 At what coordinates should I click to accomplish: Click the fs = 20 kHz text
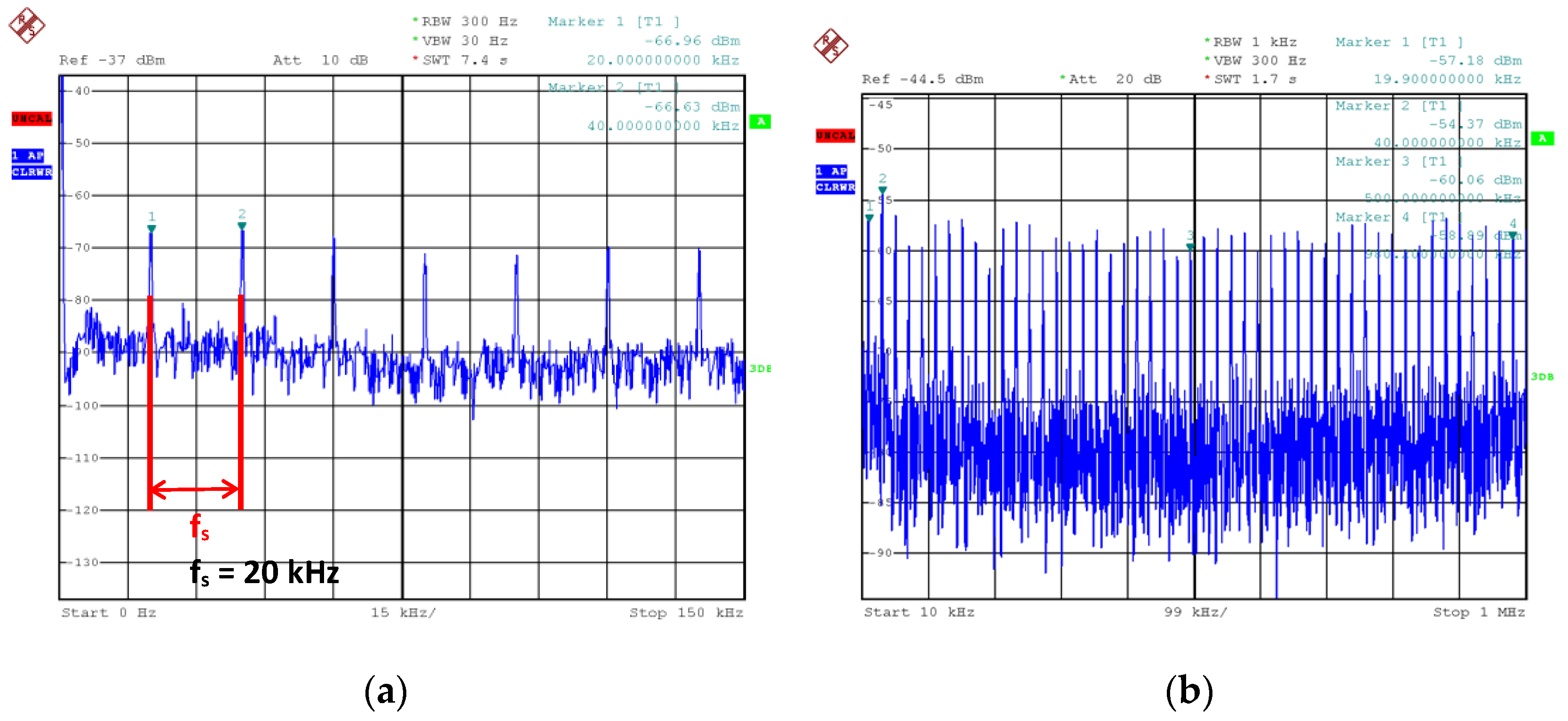tap(264, 572)
